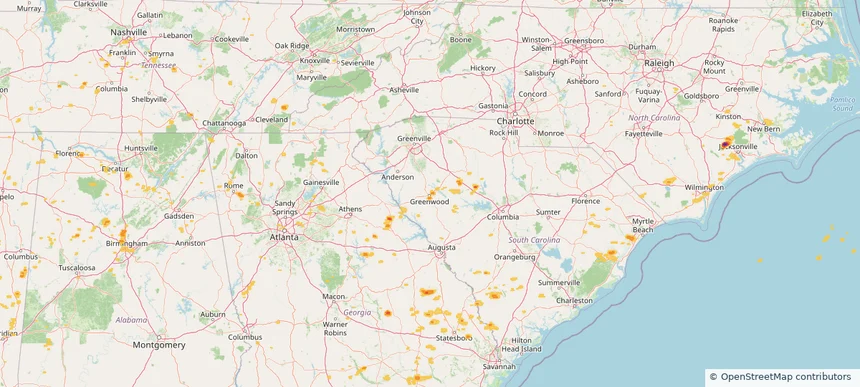
Task: Click the Auburn city label
Action: coord(213,314)
